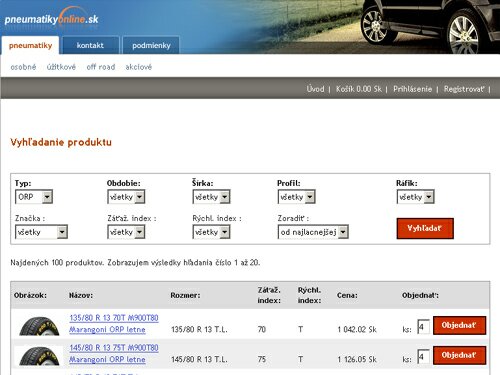The width and height of the screenshot is (500, 375).
Task: Click the Názov column header
Action: [x=81, y=295]
